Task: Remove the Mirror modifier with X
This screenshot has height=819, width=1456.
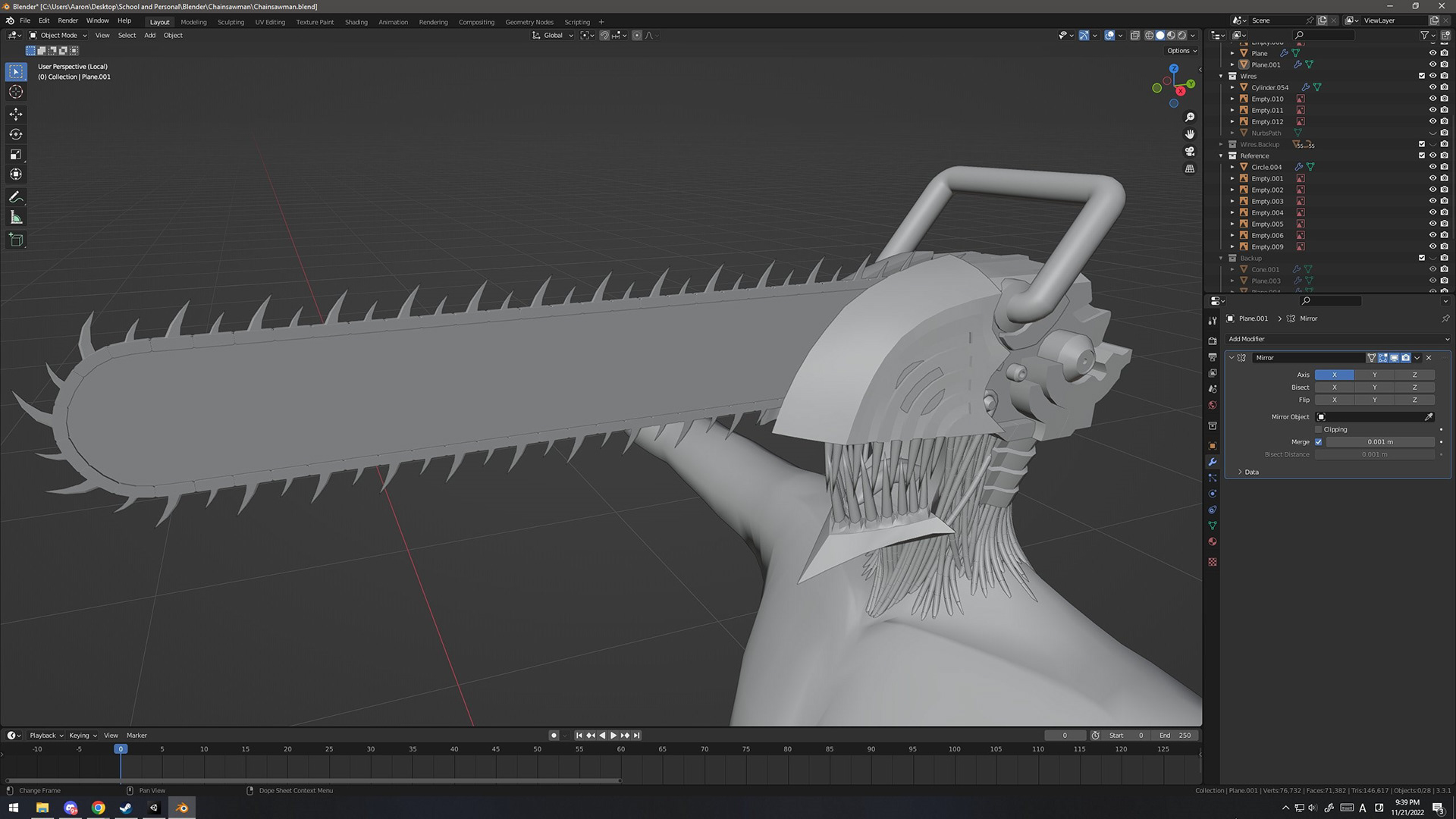Action: [1429, 358]
